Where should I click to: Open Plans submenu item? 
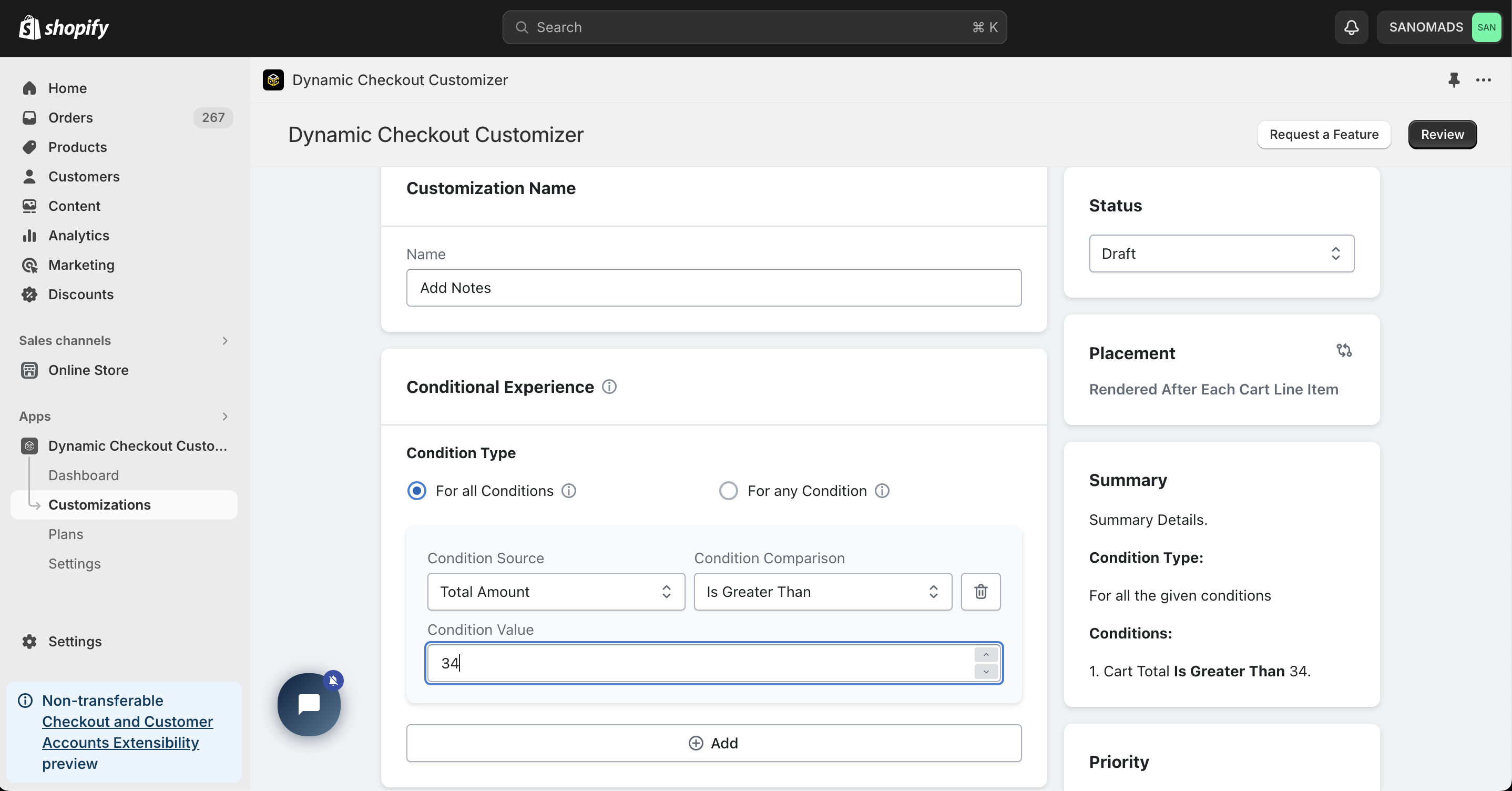click(66, 534)
